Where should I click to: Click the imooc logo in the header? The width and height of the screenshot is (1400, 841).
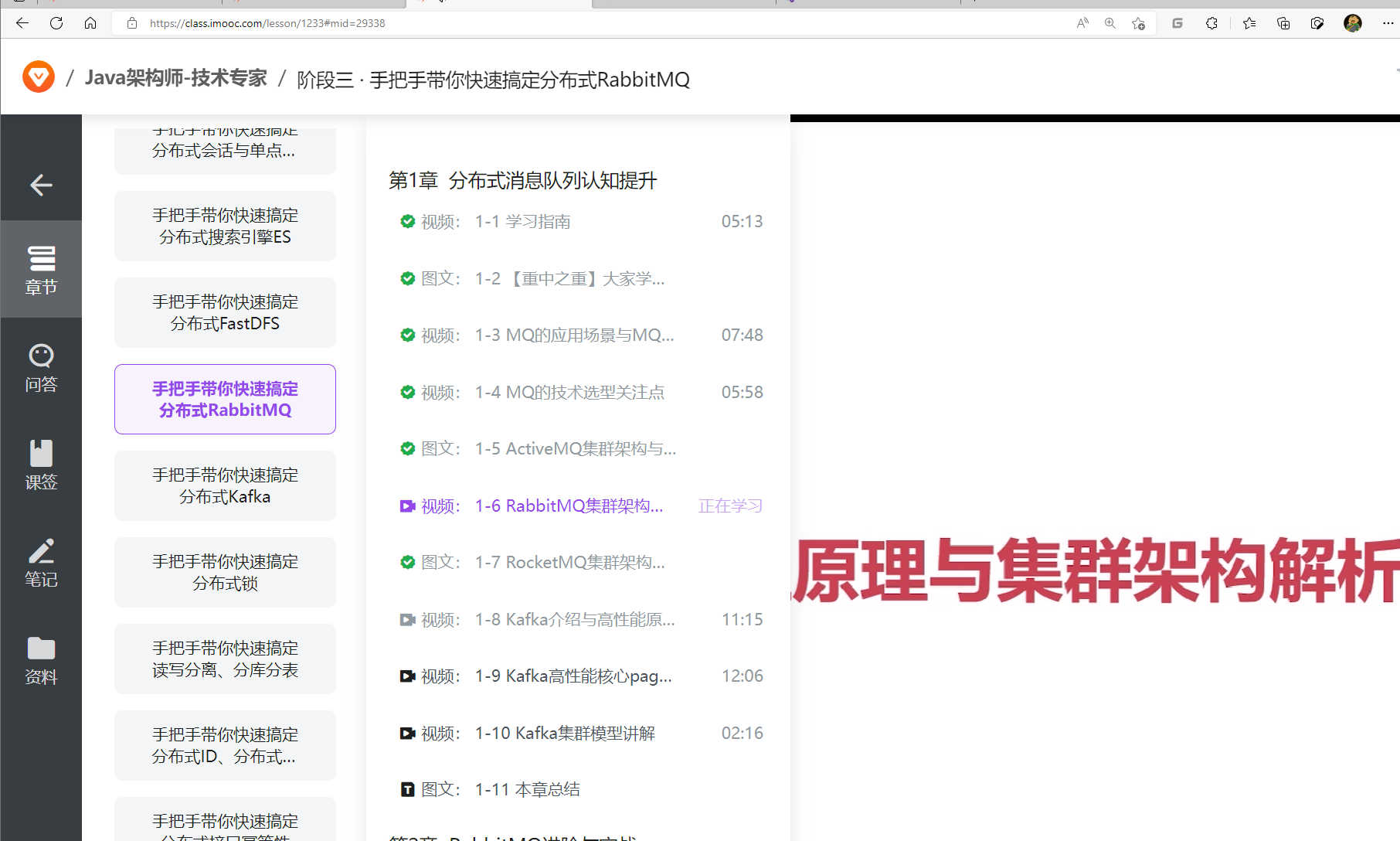pyautogui.click(x=38, y=77)
